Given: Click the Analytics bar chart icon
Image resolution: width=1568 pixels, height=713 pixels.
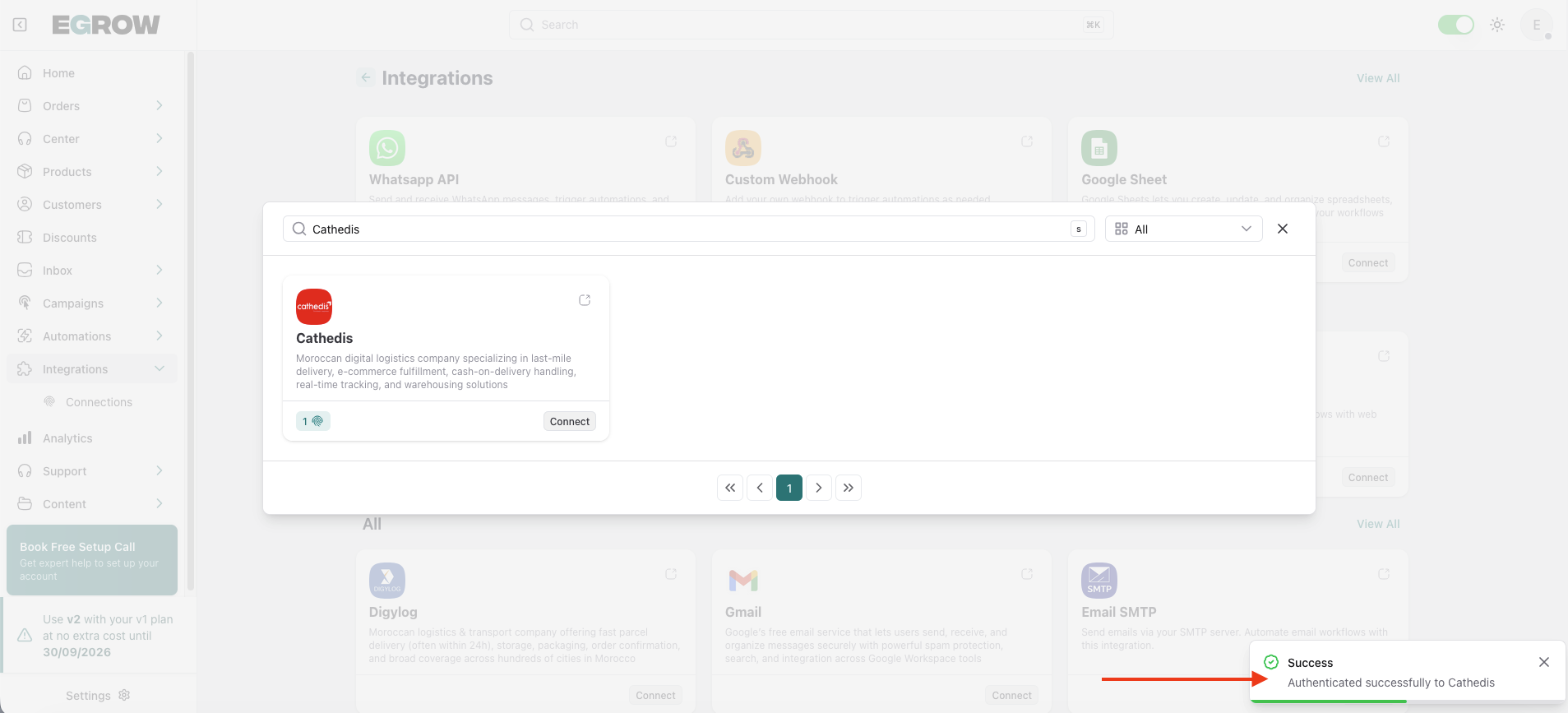Looking at the screenshot, I should 25,438.
